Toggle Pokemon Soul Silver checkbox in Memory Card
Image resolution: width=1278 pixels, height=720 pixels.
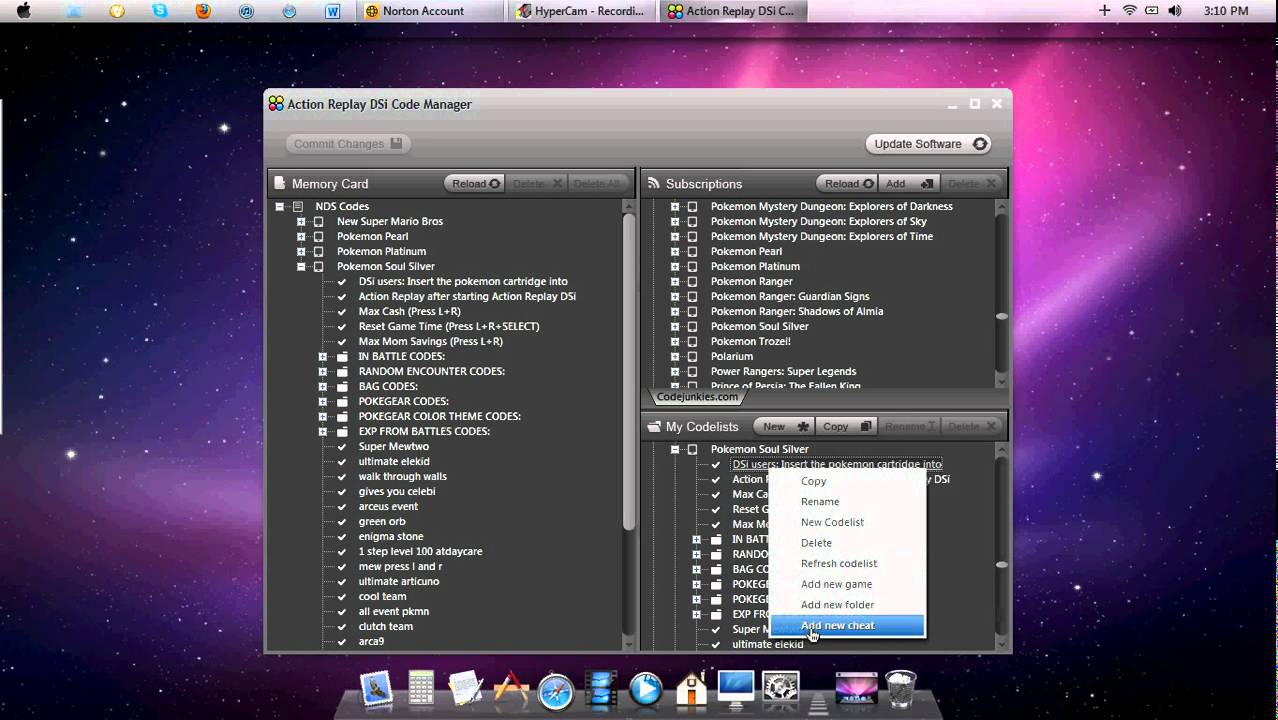click(x=319, y=267)
